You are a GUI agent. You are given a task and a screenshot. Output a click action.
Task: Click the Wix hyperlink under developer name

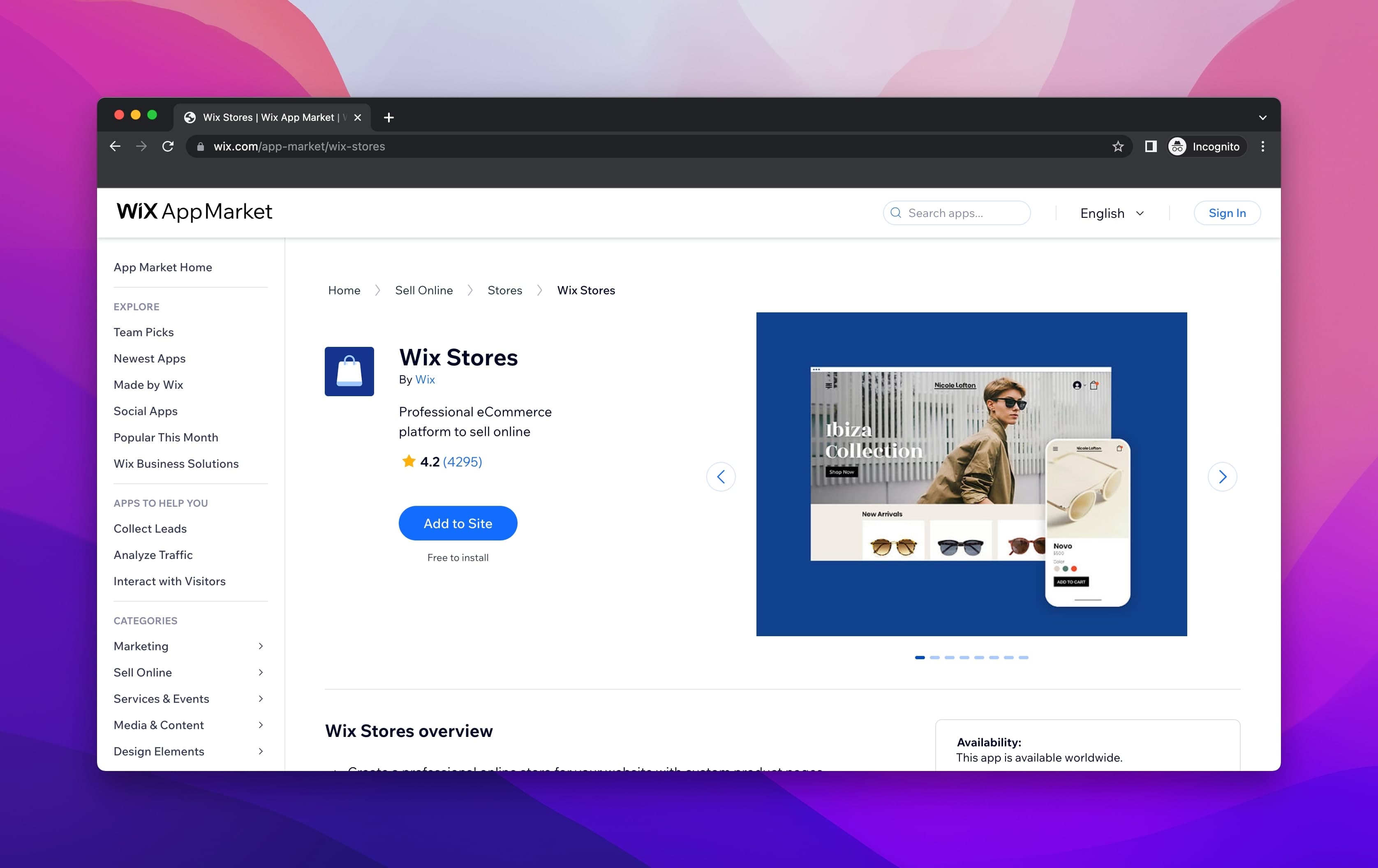(425, 379)
